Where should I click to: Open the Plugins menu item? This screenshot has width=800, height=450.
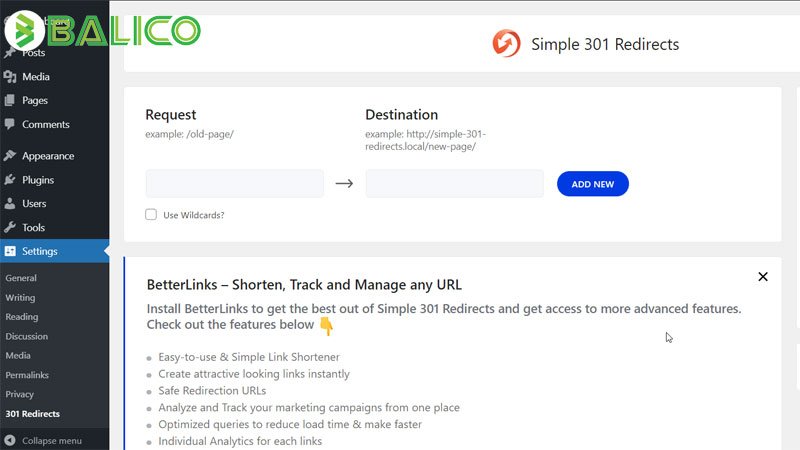pyautogui.click(x=38, y=180)
